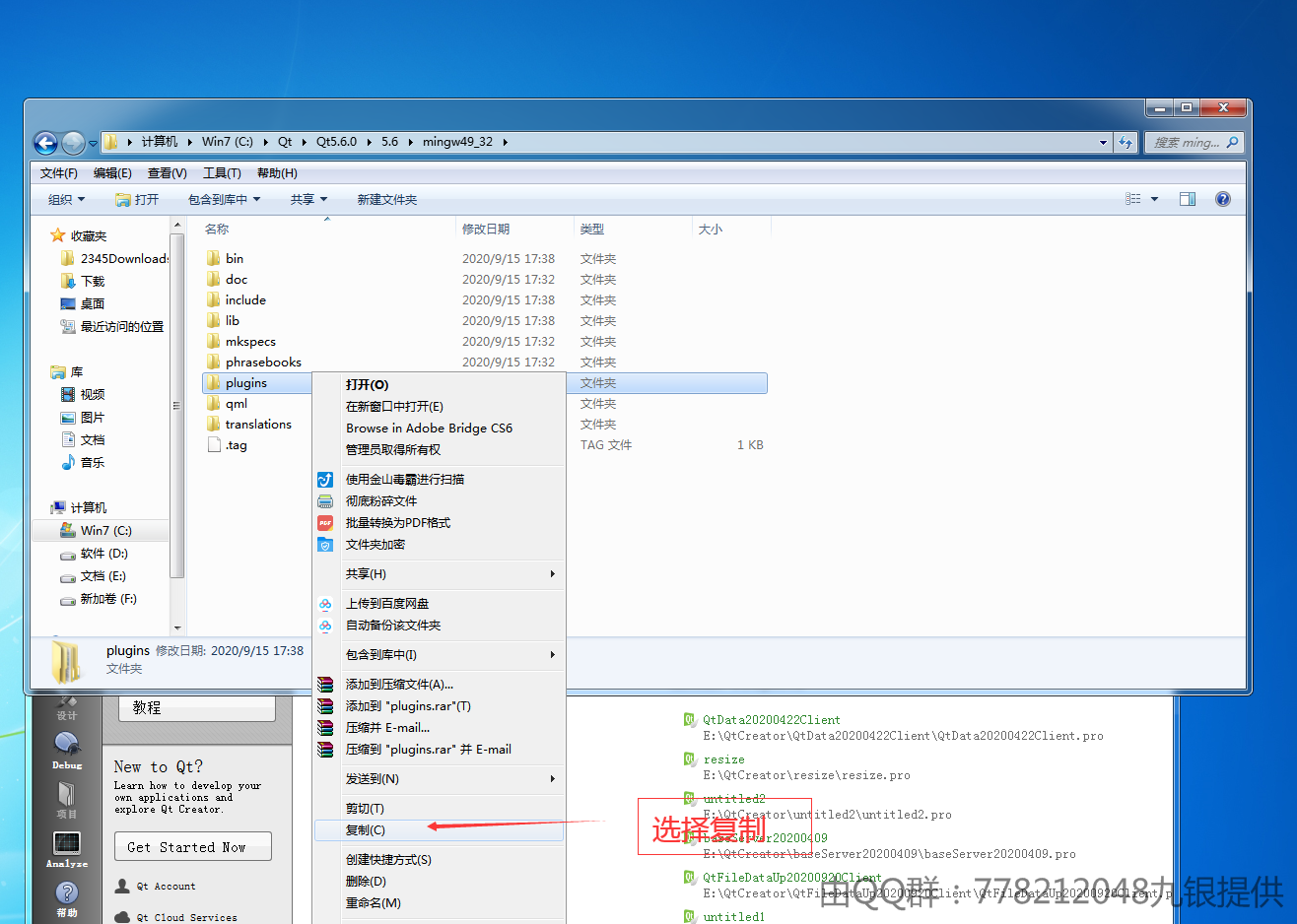
Task: Click the Back navigation arrow in Explorer
Action: 45,143
